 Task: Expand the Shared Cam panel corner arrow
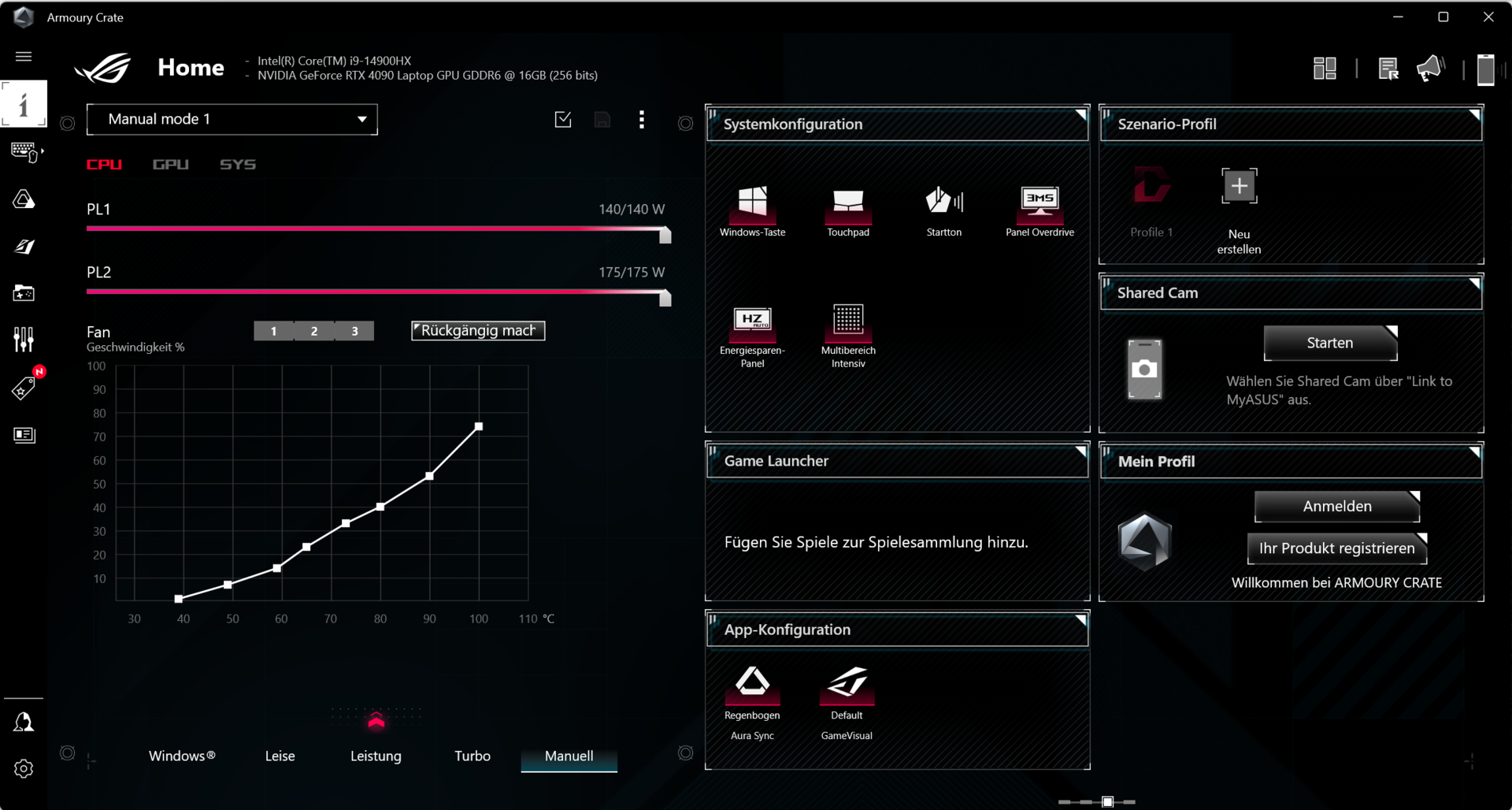point(1474,284)
